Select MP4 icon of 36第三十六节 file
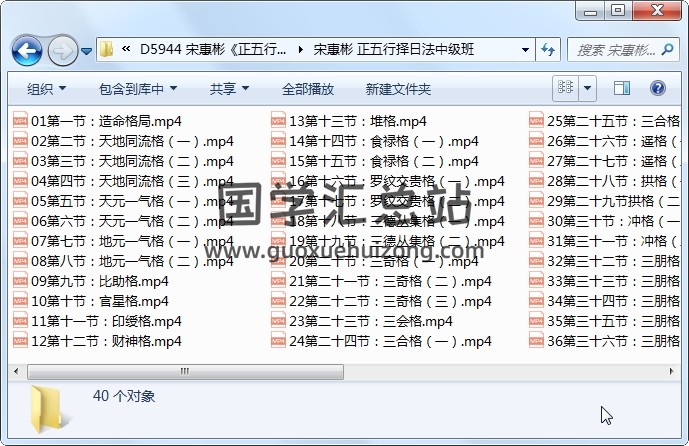Screen dimensions: 689x446 pyautogui.click(x=536, y=341)
